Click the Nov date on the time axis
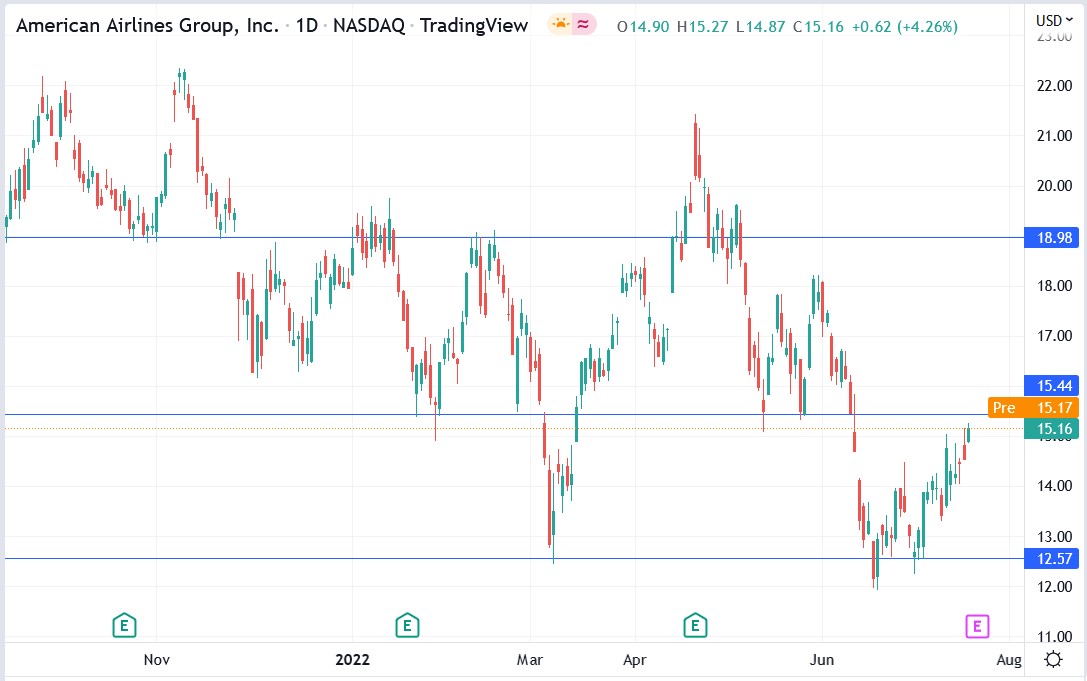This screenshot has height=681, width=1087. point(157,660)
